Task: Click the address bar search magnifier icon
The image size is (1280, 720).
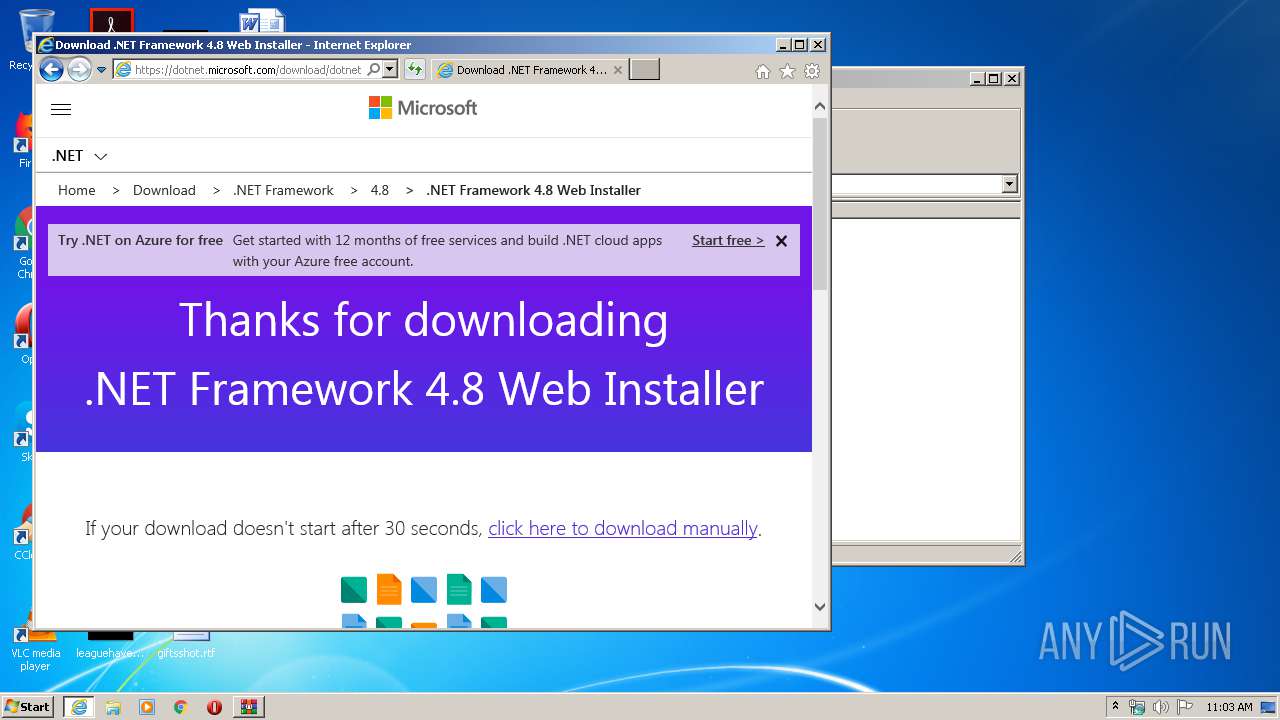Action: [373, 70]
